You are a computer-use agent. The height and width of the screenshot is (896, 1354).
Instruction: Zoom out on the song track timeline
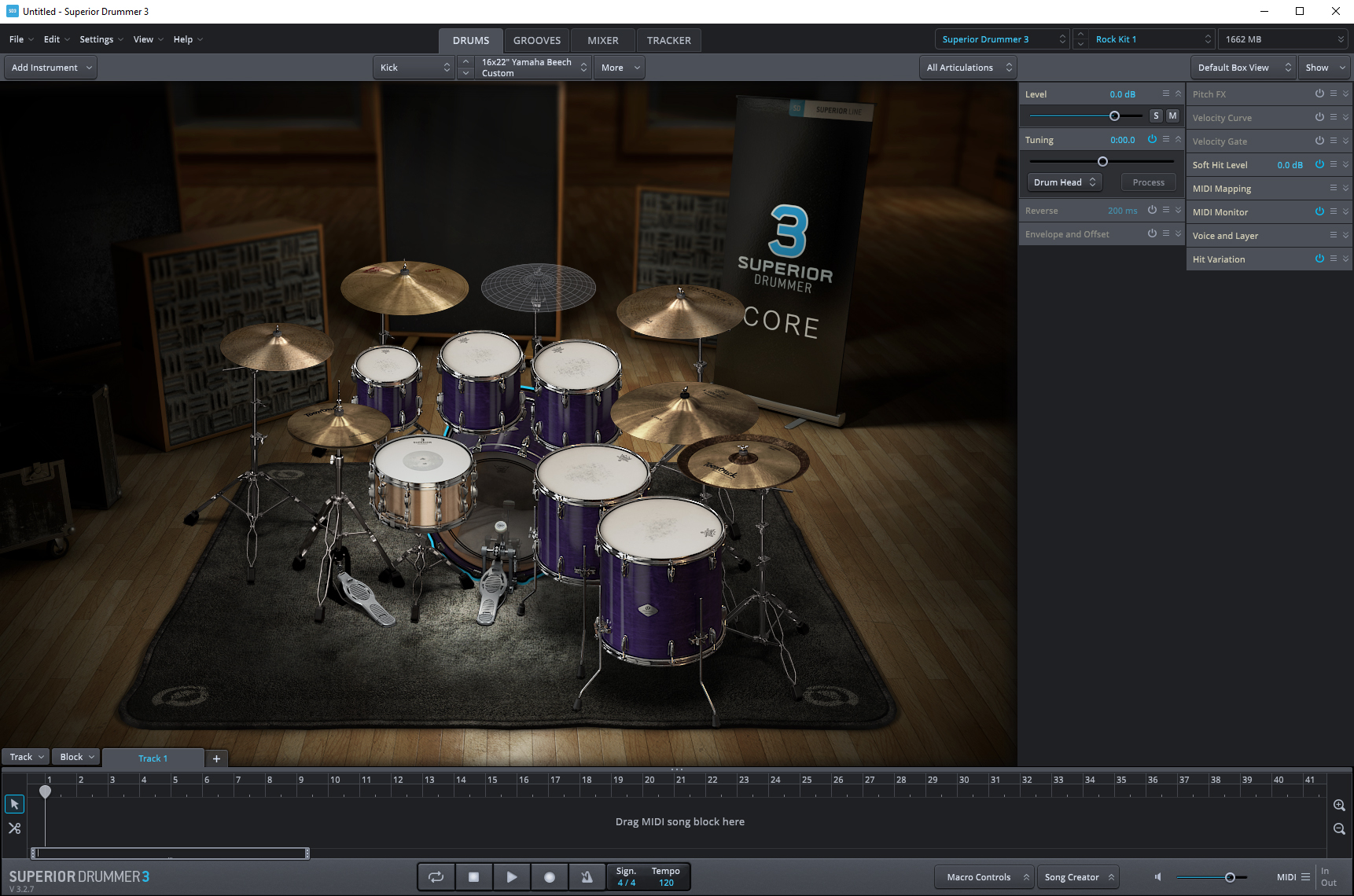1339,829
